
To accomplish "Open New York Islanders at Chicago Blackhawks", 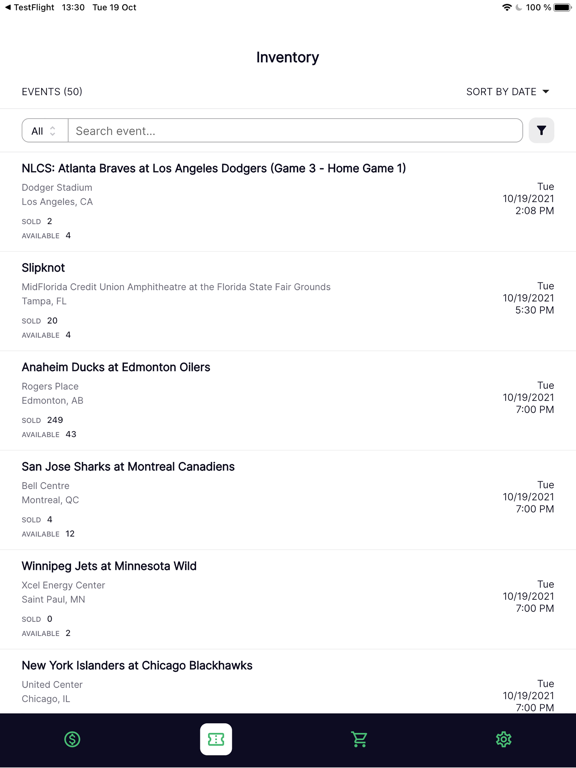I will 288,682.
